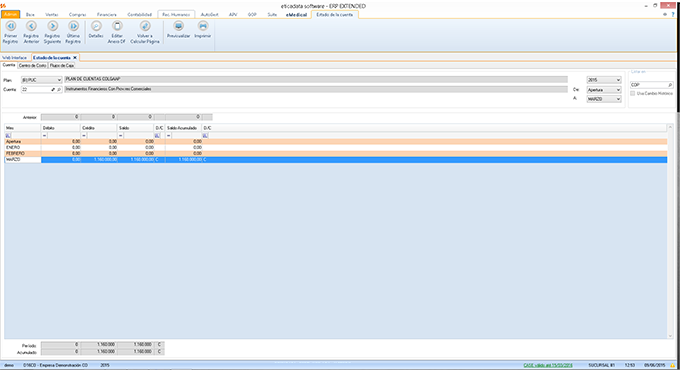This screenshot has height=370, width=680.
Task: Click filter operator under Crédito column
Action: pyautogui.click(x=84, y=136)
